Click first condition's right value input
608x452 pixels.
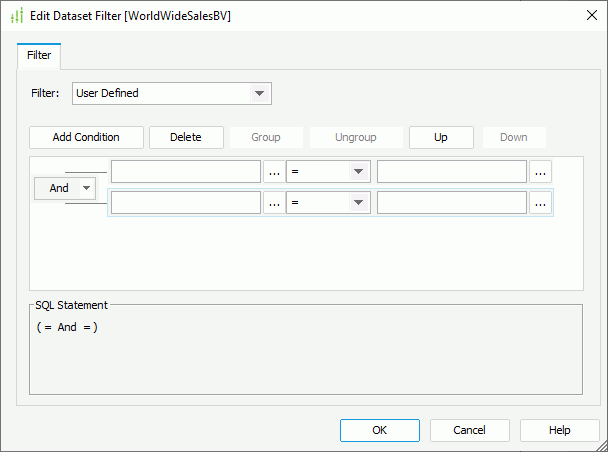pyautogui.click(x=452, y=172)
